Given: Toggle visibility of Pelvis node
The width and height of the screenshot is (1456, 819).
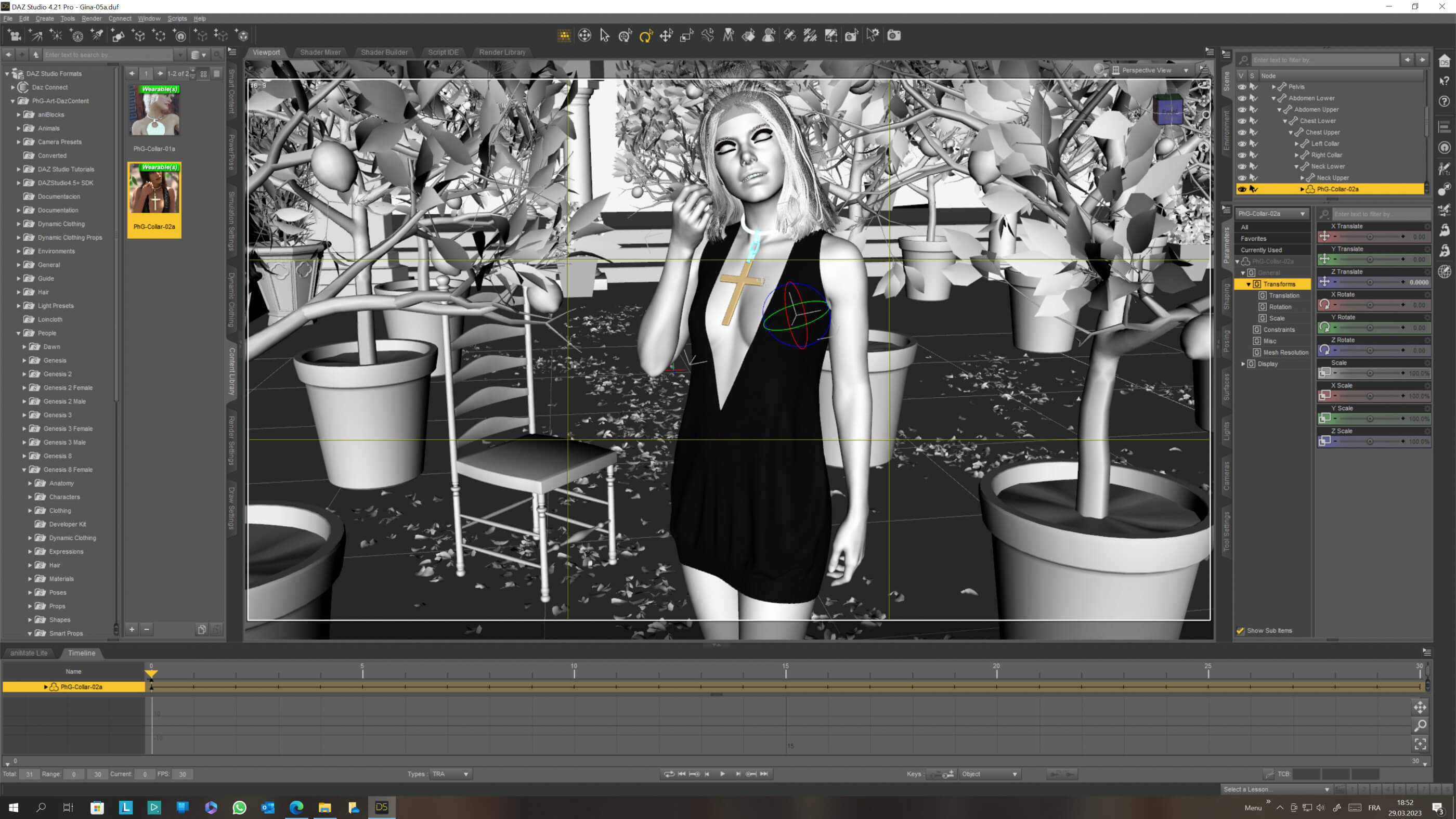Looking at the screenshot, I should pos(1242,87).
